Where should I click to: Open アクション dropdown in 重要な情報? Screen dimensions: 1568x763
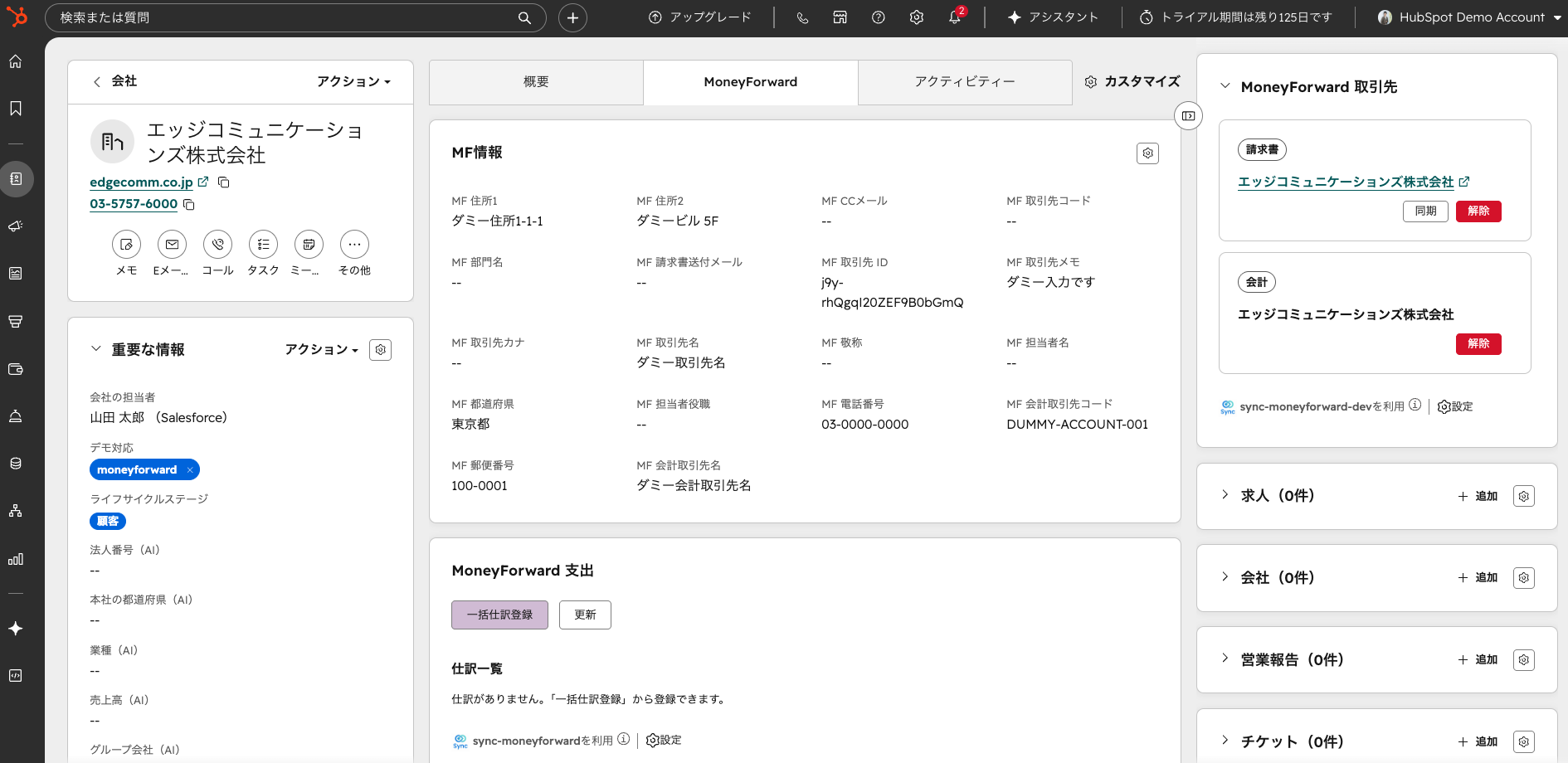pyautogui.click(x=322, y=350)
